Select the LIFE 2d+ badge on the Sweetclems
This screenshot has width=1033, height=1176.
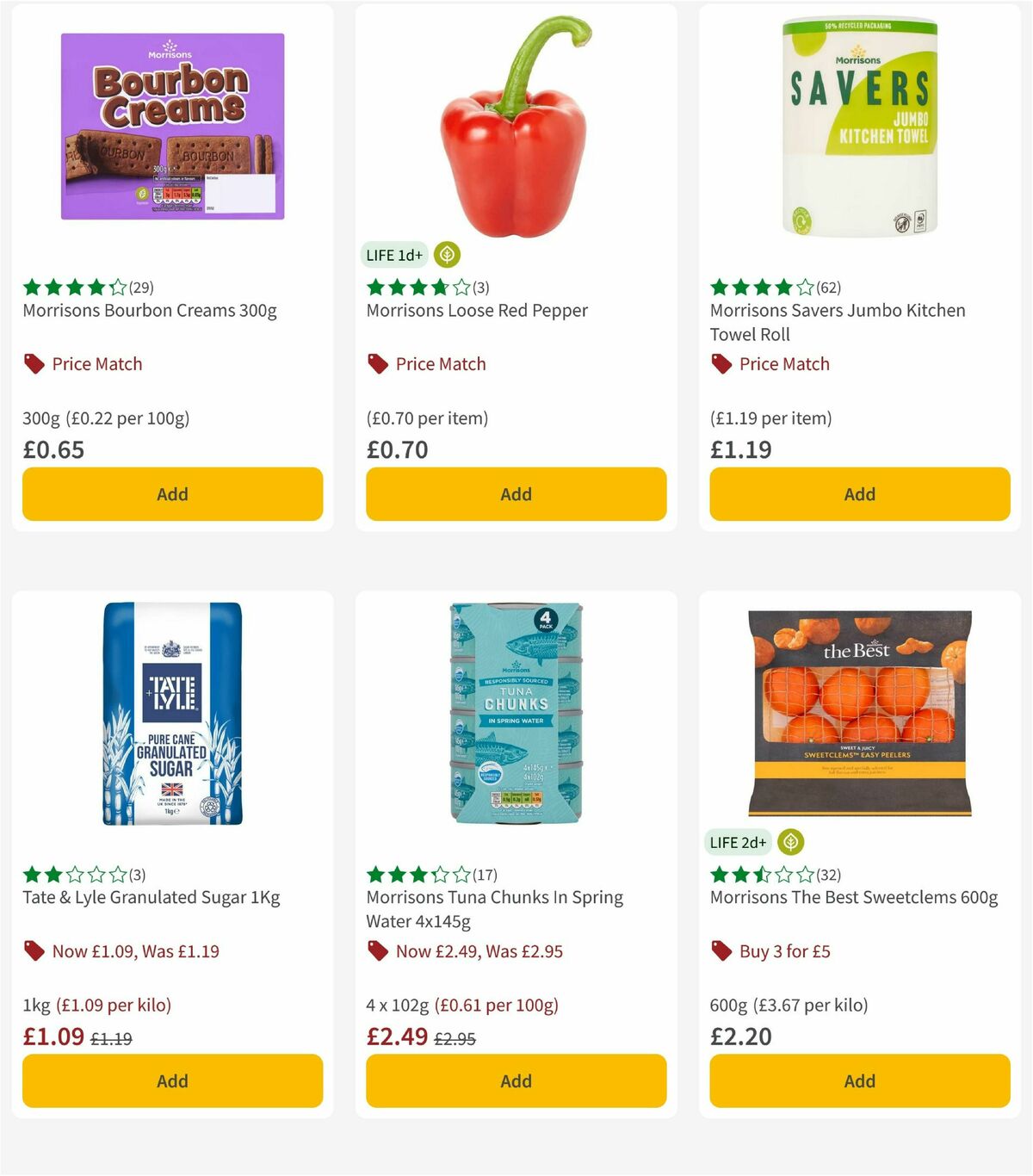click(738, 843)
